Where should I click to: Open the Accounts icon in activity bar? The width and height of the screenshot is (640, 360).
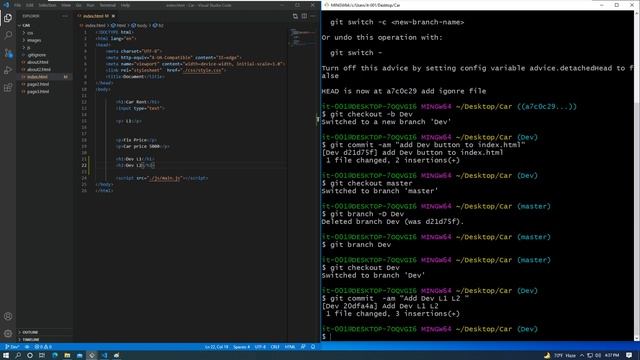coord(8,316)
